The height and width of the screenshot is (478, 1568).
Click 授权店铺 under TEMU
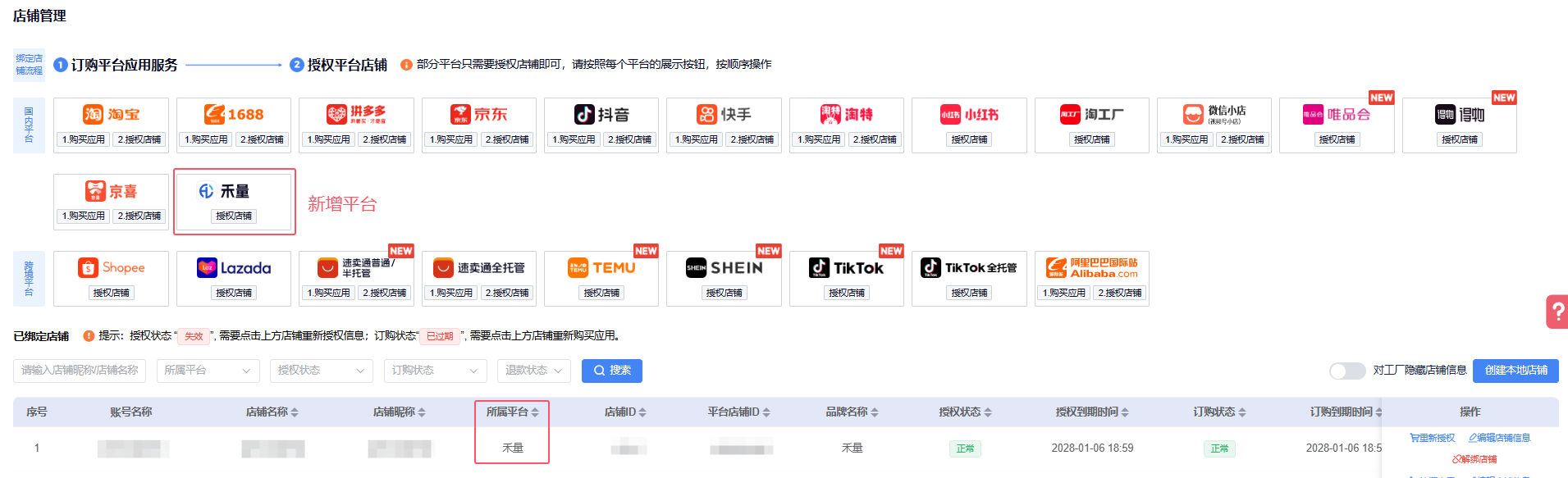tap(601, 293)
